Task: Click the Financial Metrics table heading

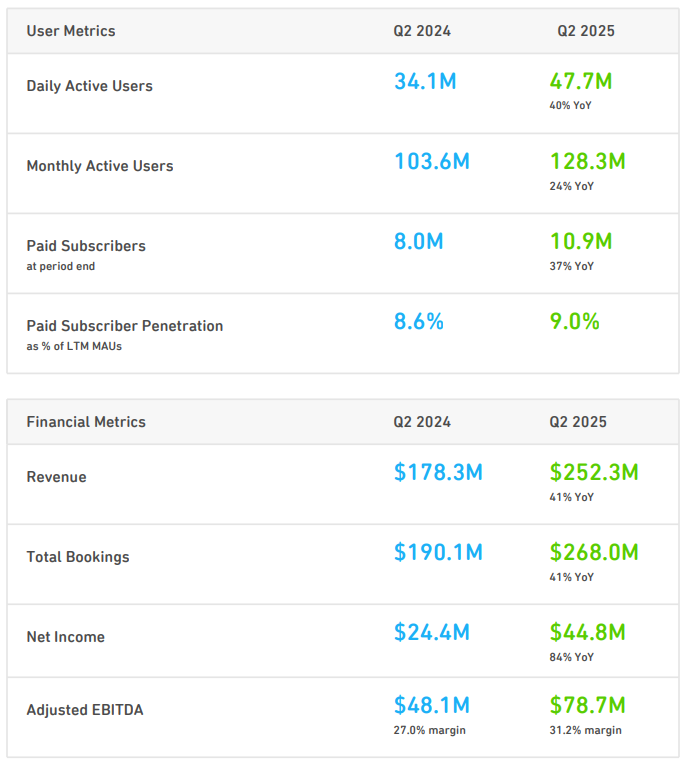Action: tap(86, 422)
